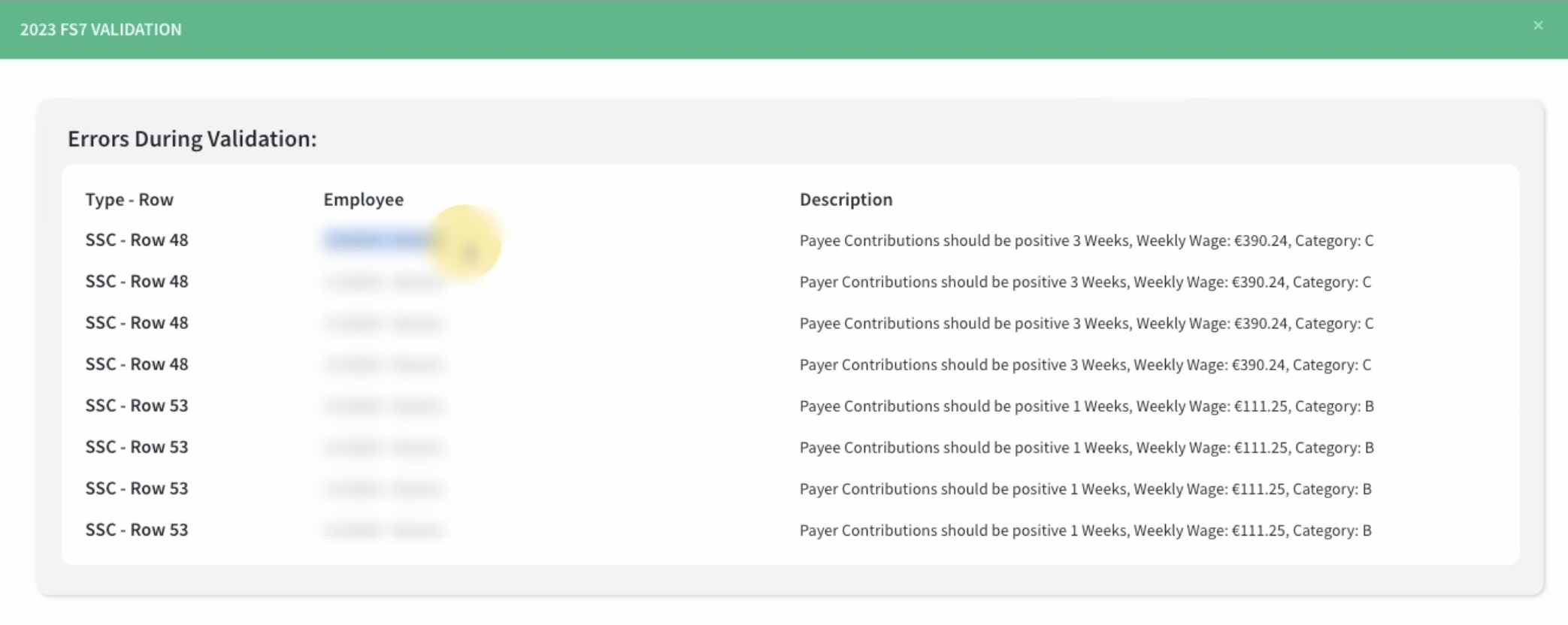Open first Payer Contributions €390.24 description
Viewport: 1568px width, 625px height.
(x=1085, y=282)
